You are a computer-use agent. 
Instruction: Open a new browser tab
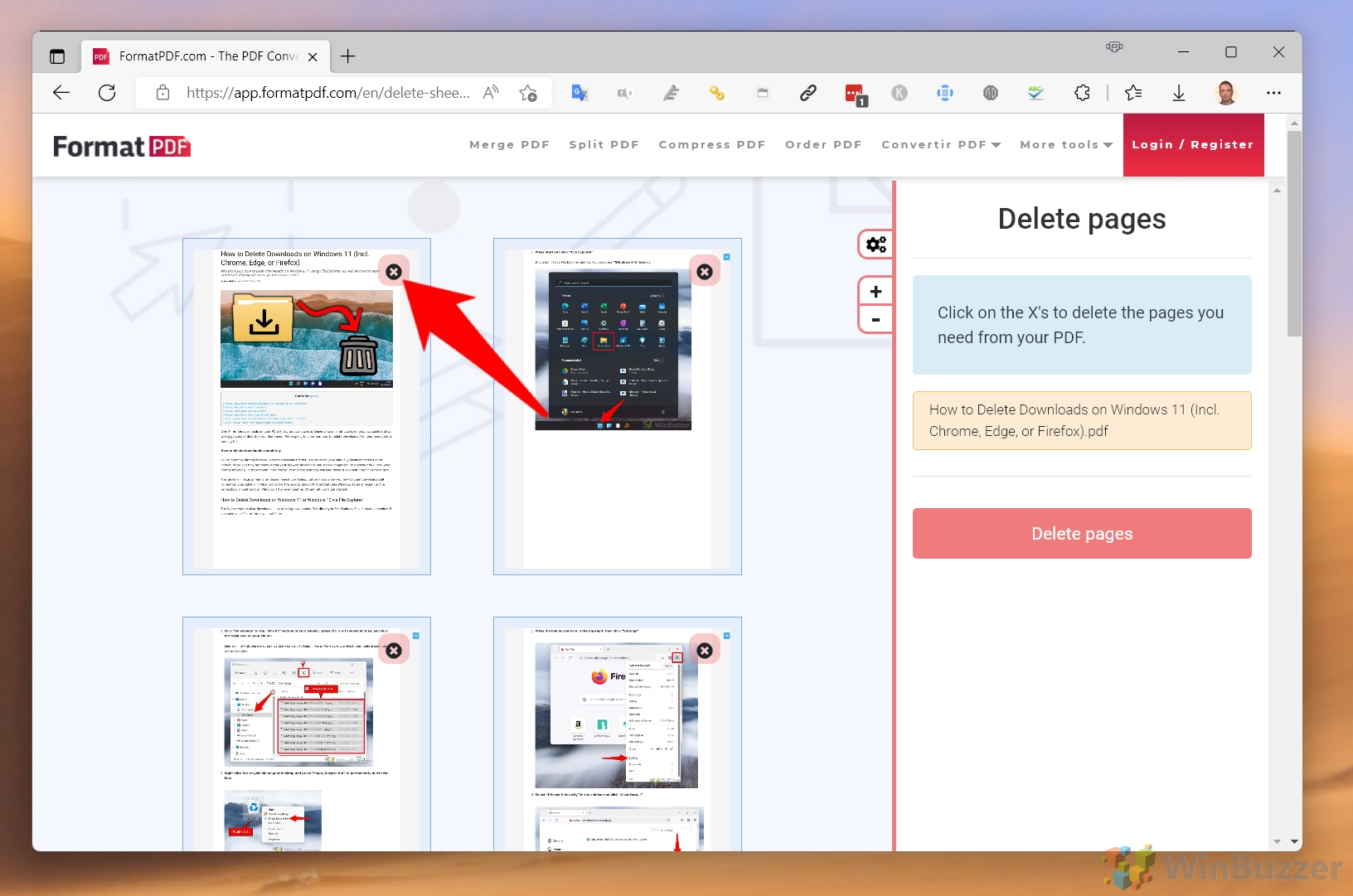[348, 56]
